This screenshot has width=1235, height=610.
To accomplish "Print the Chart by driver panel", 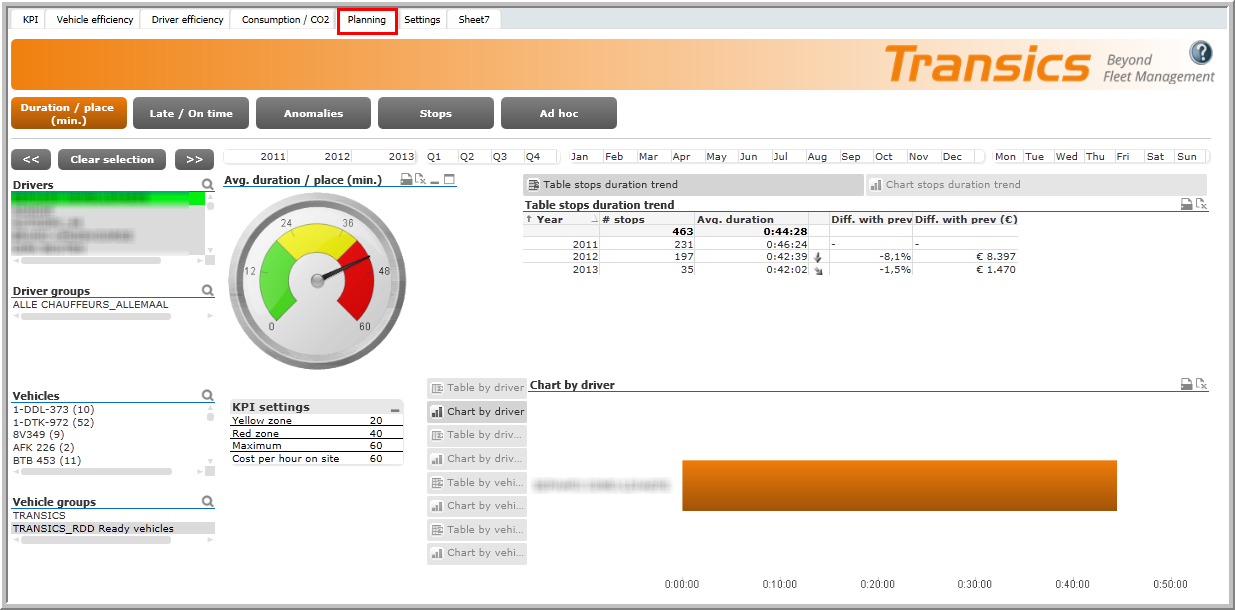I will [1186, 384].
